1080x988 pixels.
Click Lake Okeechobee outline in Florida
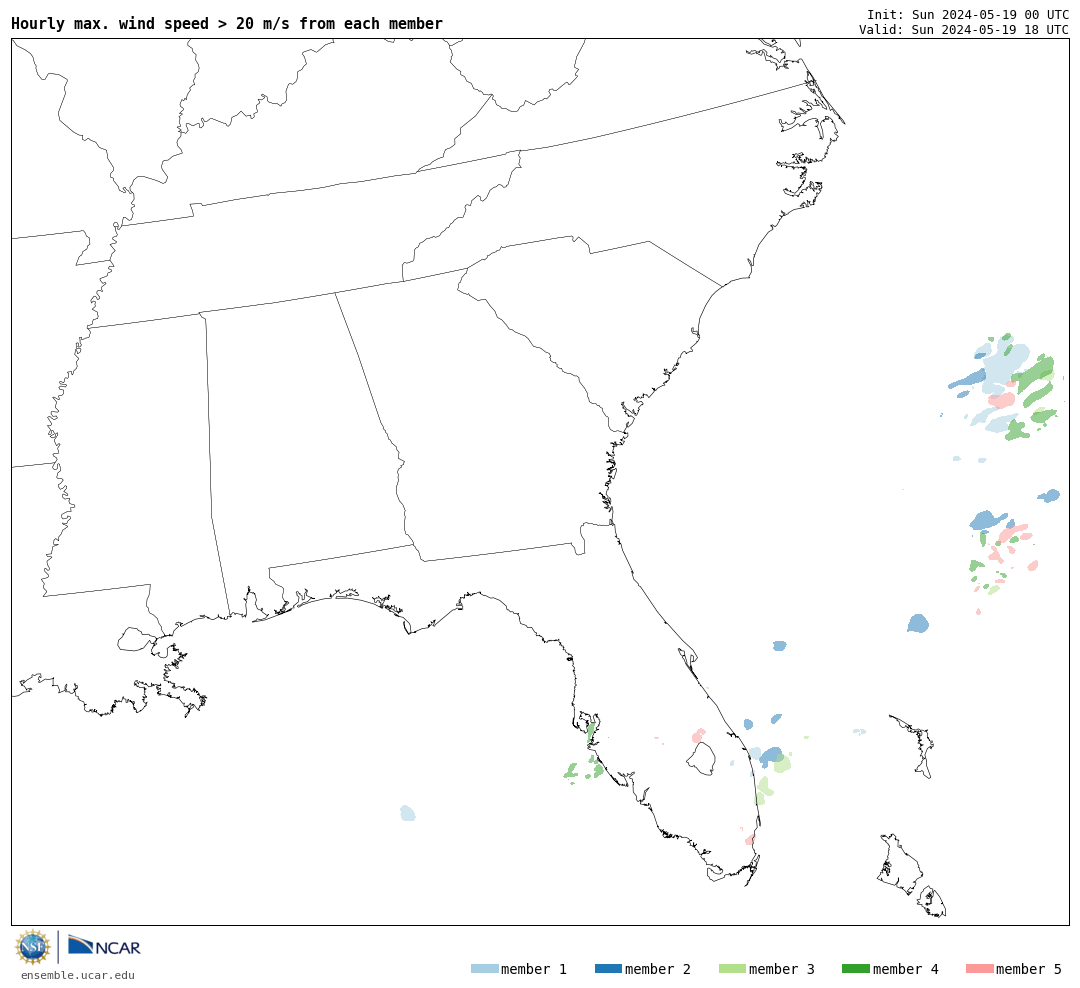[x=701, y=759]
